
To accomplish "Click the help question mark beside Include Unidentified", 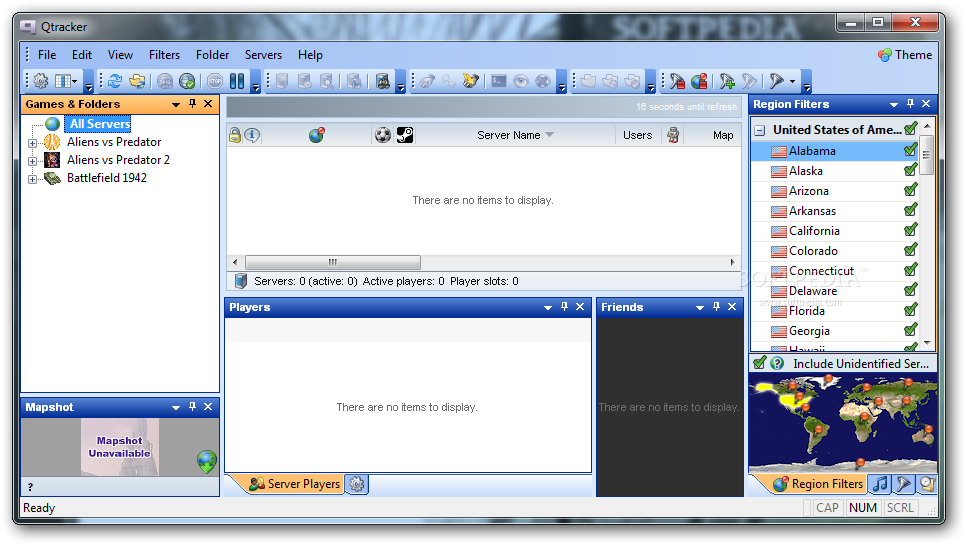I will pyautogui.click(x=777, y=363).
